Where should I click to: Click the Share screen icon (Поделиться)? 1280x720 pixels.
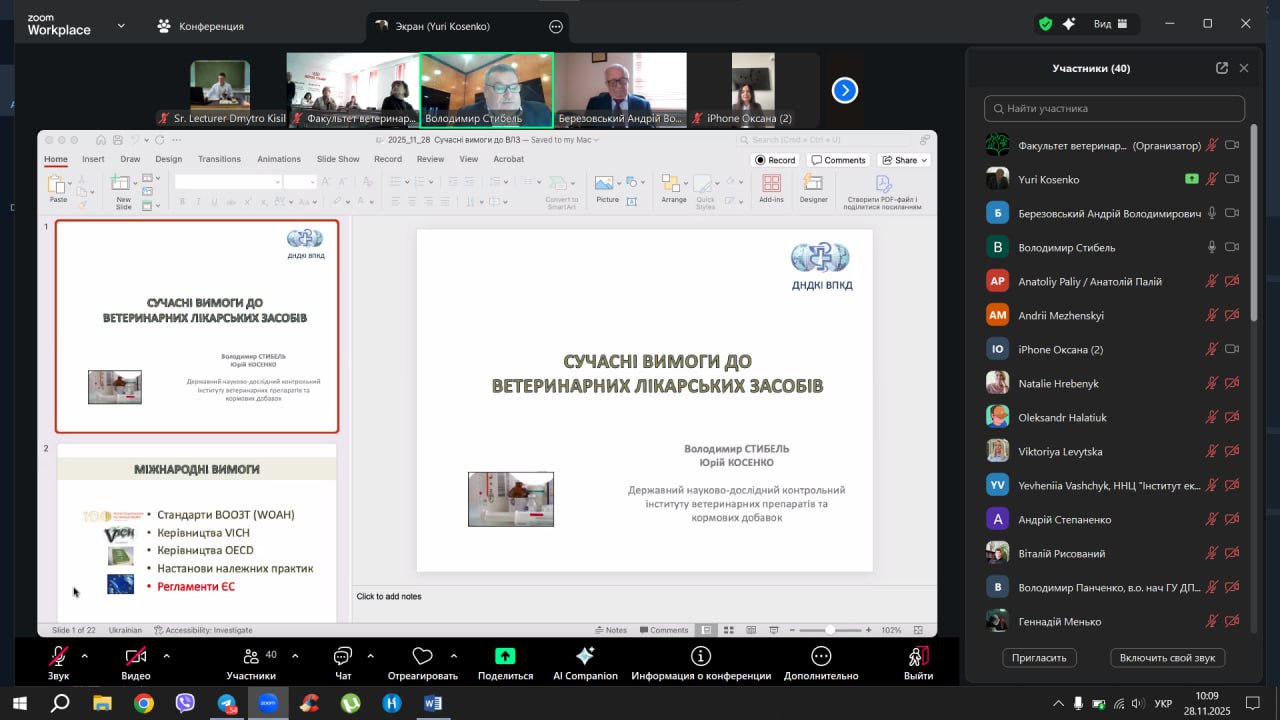coord(505,656)
